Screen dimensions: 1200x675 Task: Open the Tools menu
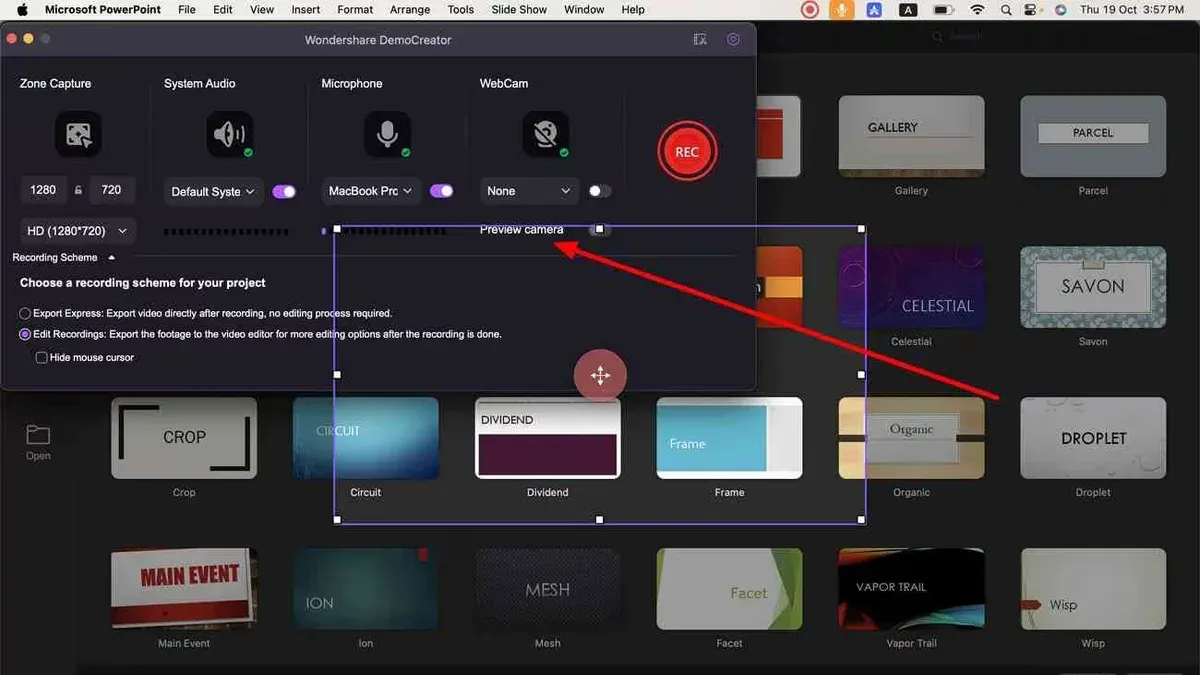461,10
